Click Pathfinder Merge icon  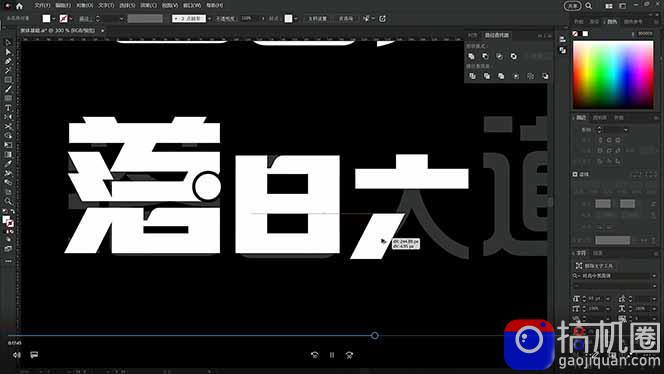click(x=501, y=76)
